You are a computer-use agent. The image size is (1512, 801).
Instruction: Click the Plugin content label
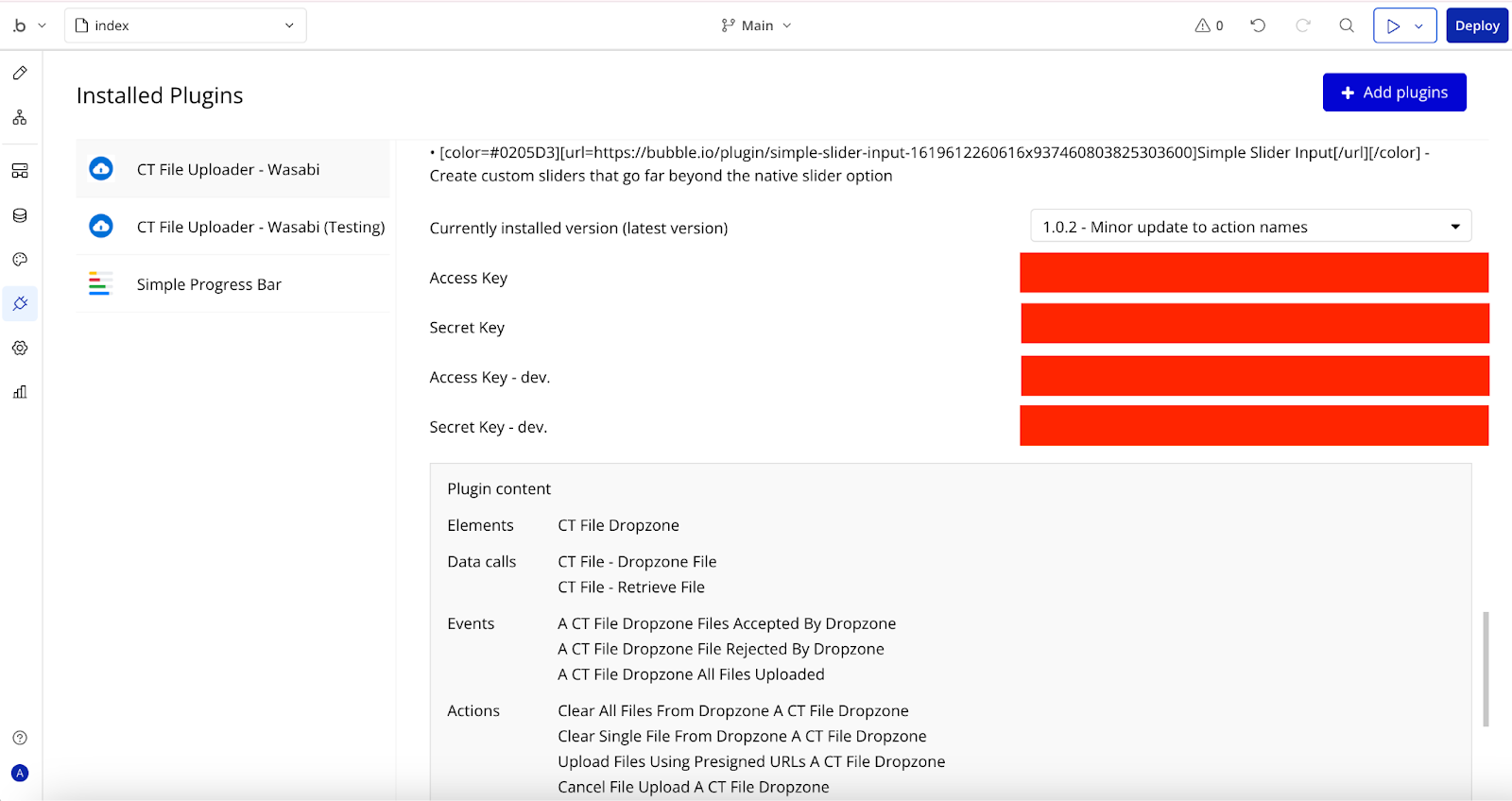(499, 488)
